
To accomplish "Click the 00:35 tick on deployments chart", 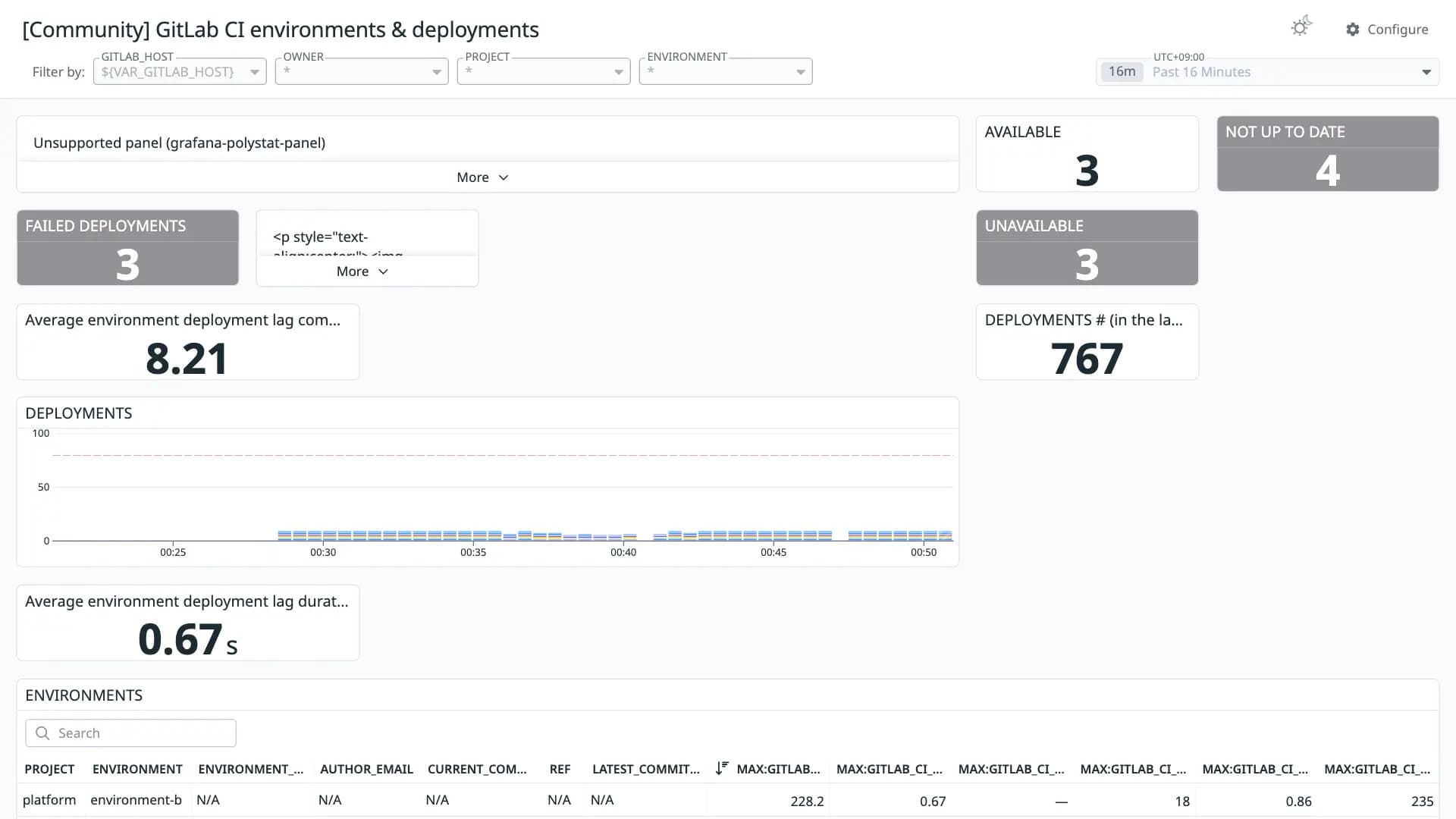I will click(x=473, y=552).
